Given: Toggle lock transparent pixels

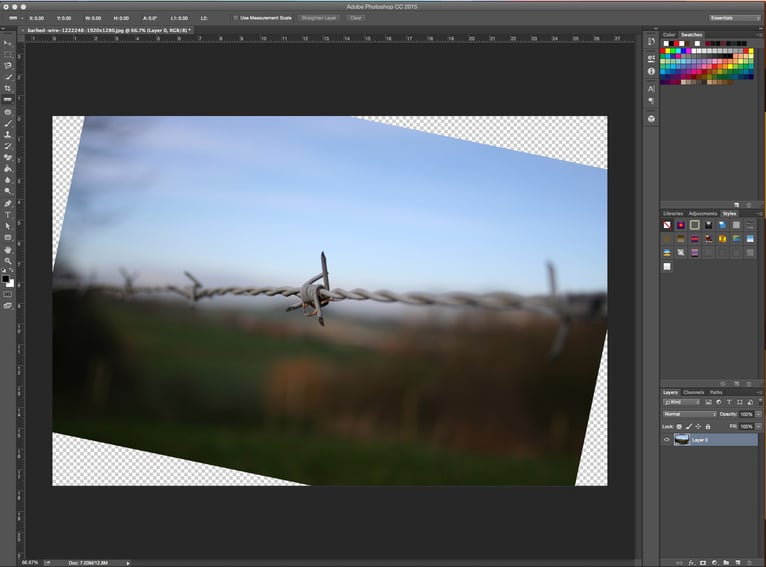Looking at the screenshot, I should (679, 426).
